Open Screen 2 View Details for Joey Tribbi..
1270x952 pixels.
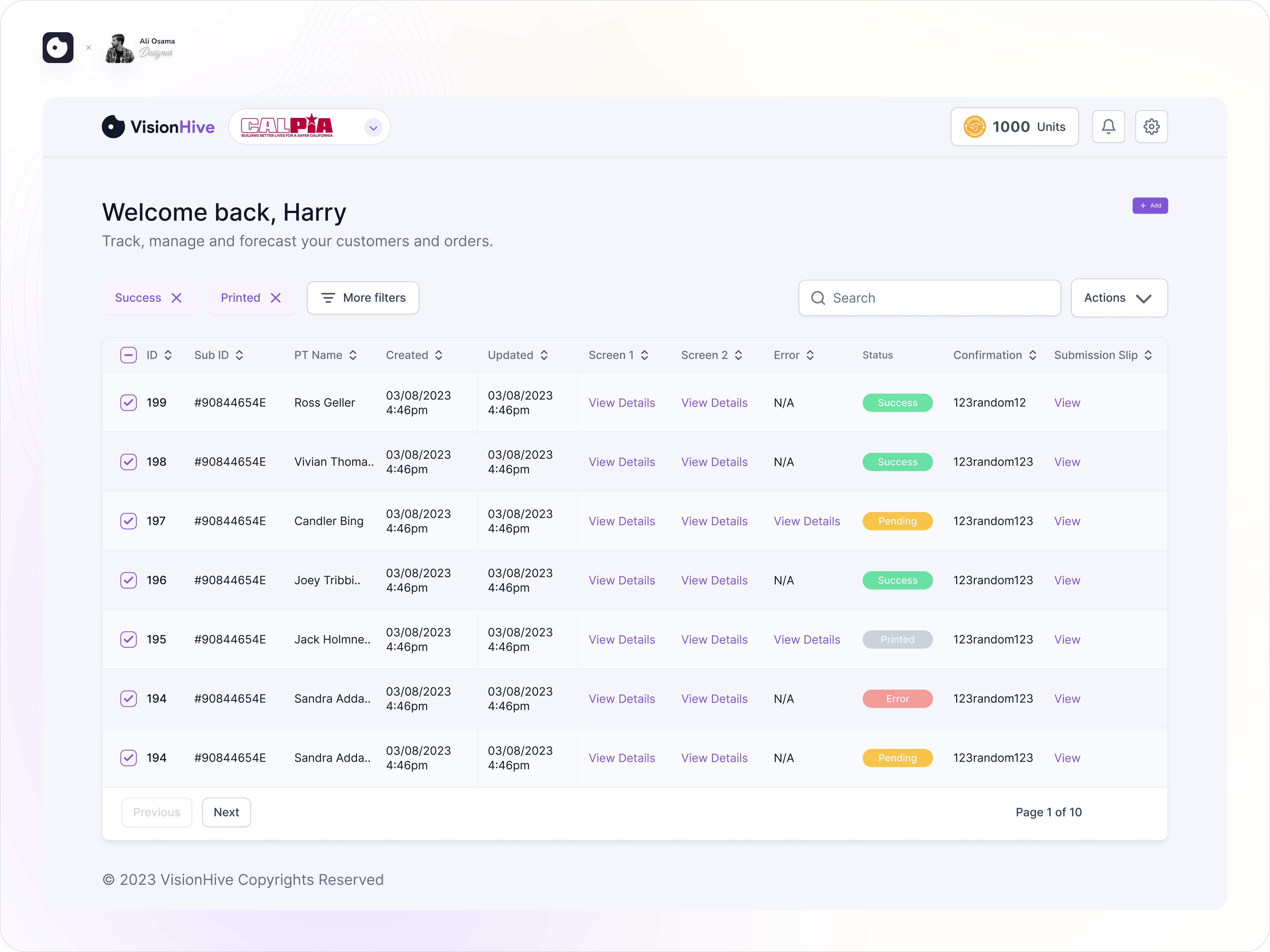click(714, 580)
